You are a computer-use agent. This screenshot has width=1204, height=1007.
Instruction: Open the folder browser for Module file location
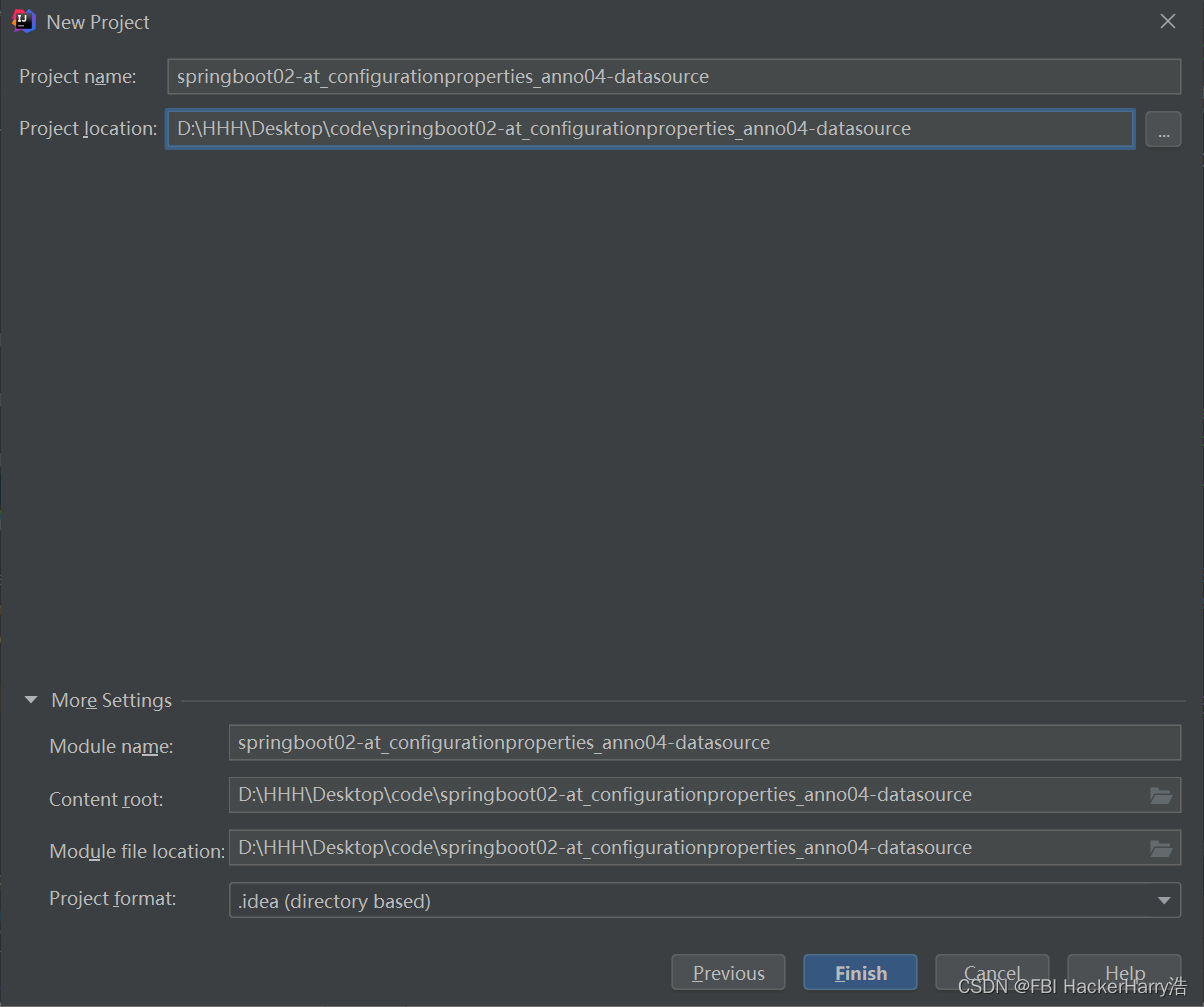point(1160,848)
